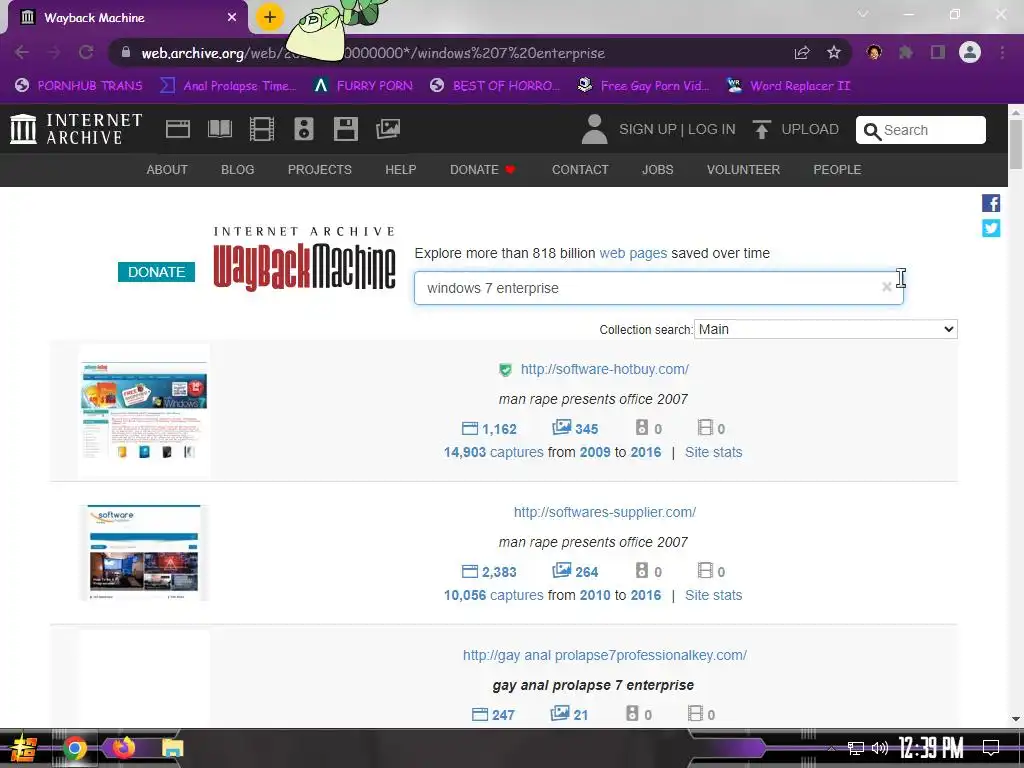This screenshot has height=768, width=1024.
Task: Expand the Collection search dropdown
Action: point(825,329)
